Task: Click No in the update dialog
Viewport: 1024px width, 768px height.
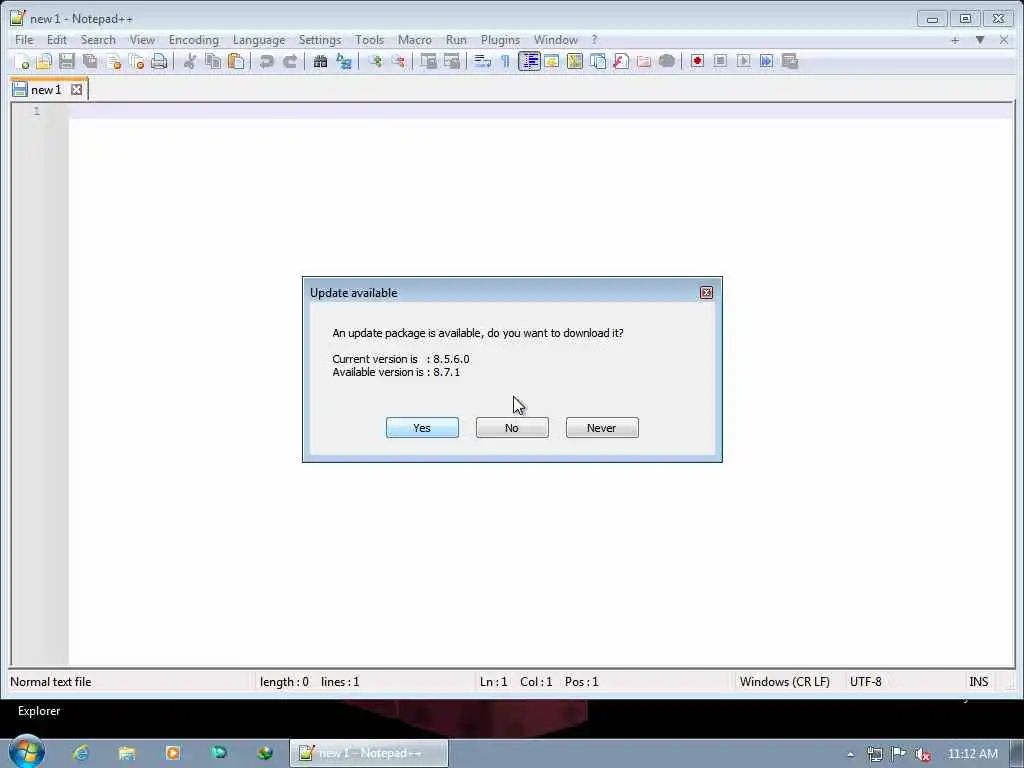Action: 512,428
